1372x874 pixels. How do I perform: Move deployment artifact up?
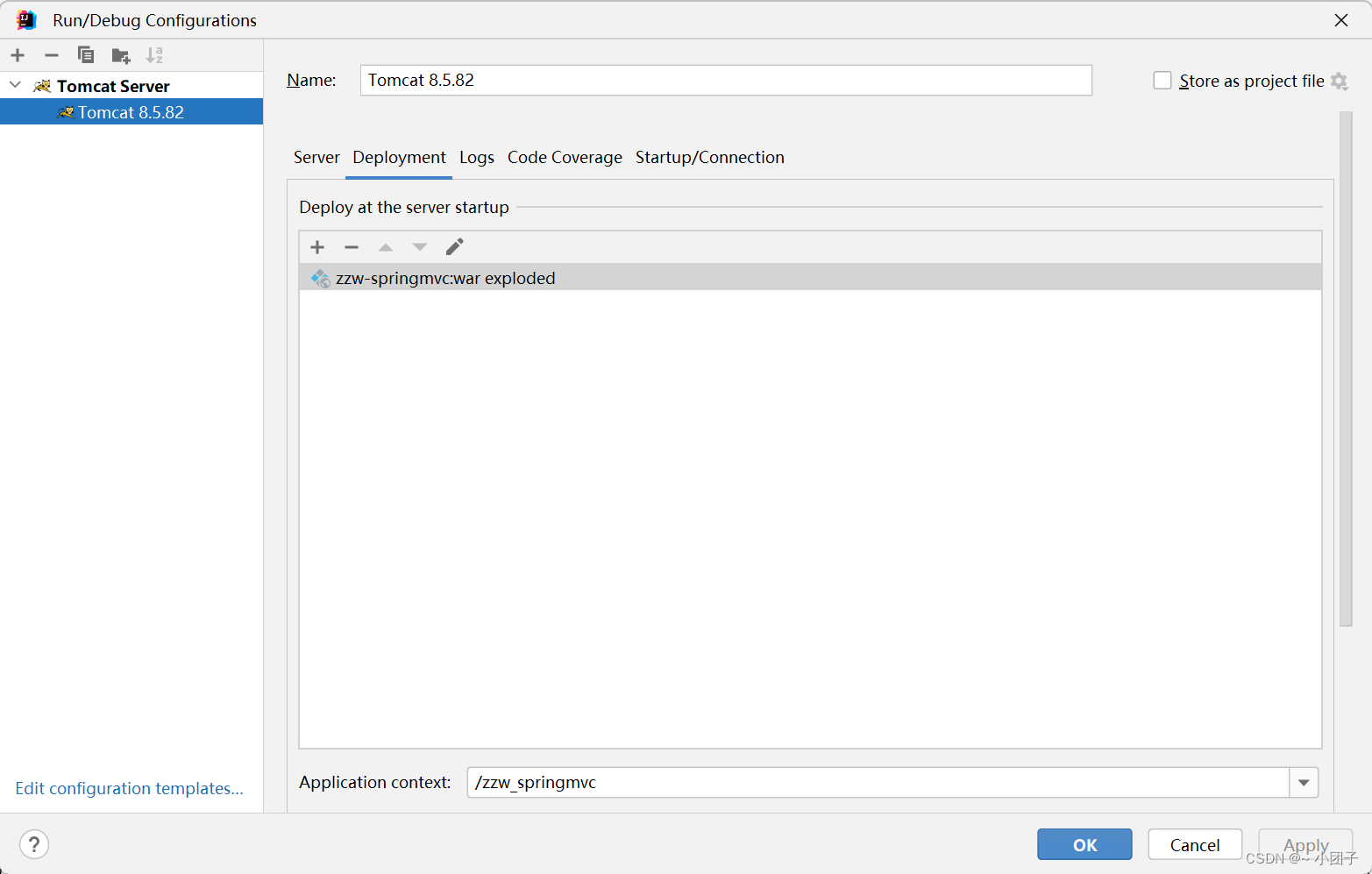click(x=386, y=247)
